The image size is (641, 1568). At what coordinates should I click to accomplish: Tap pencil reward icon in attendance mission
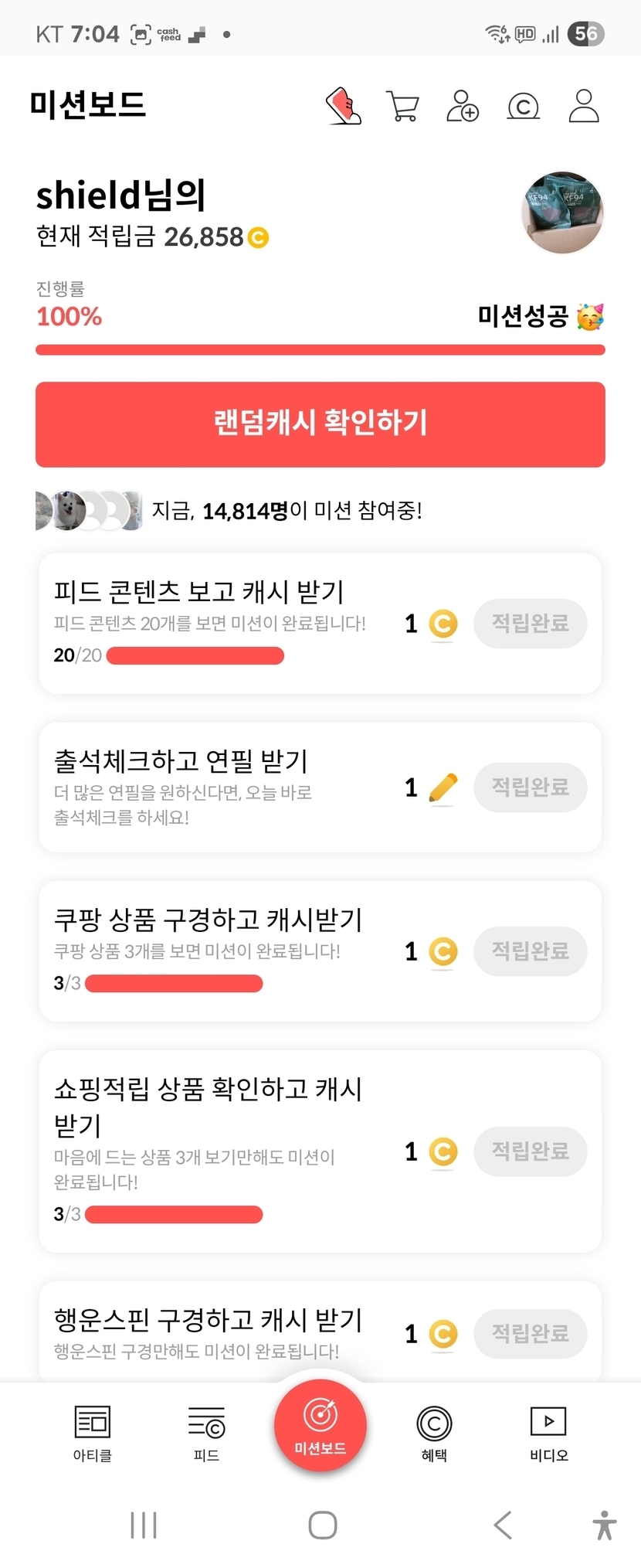[x=443, y=788]
